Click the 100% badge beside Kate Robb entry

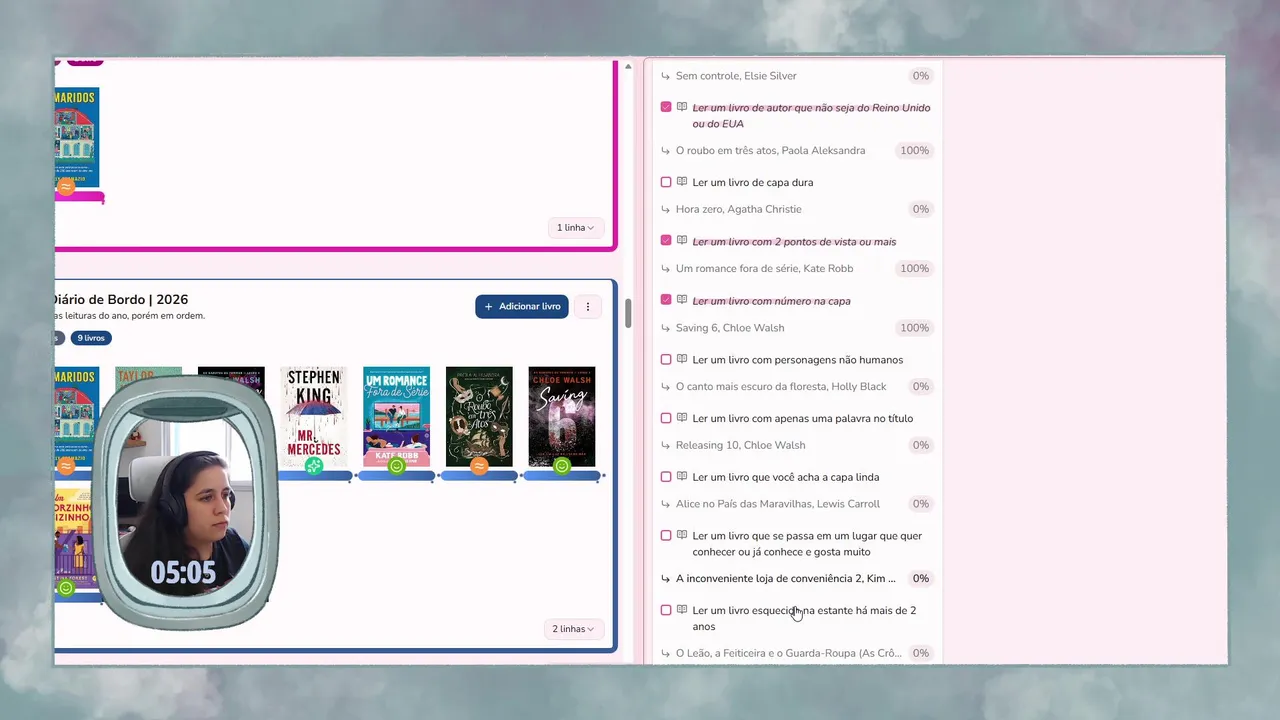click(x=914, y=269)
